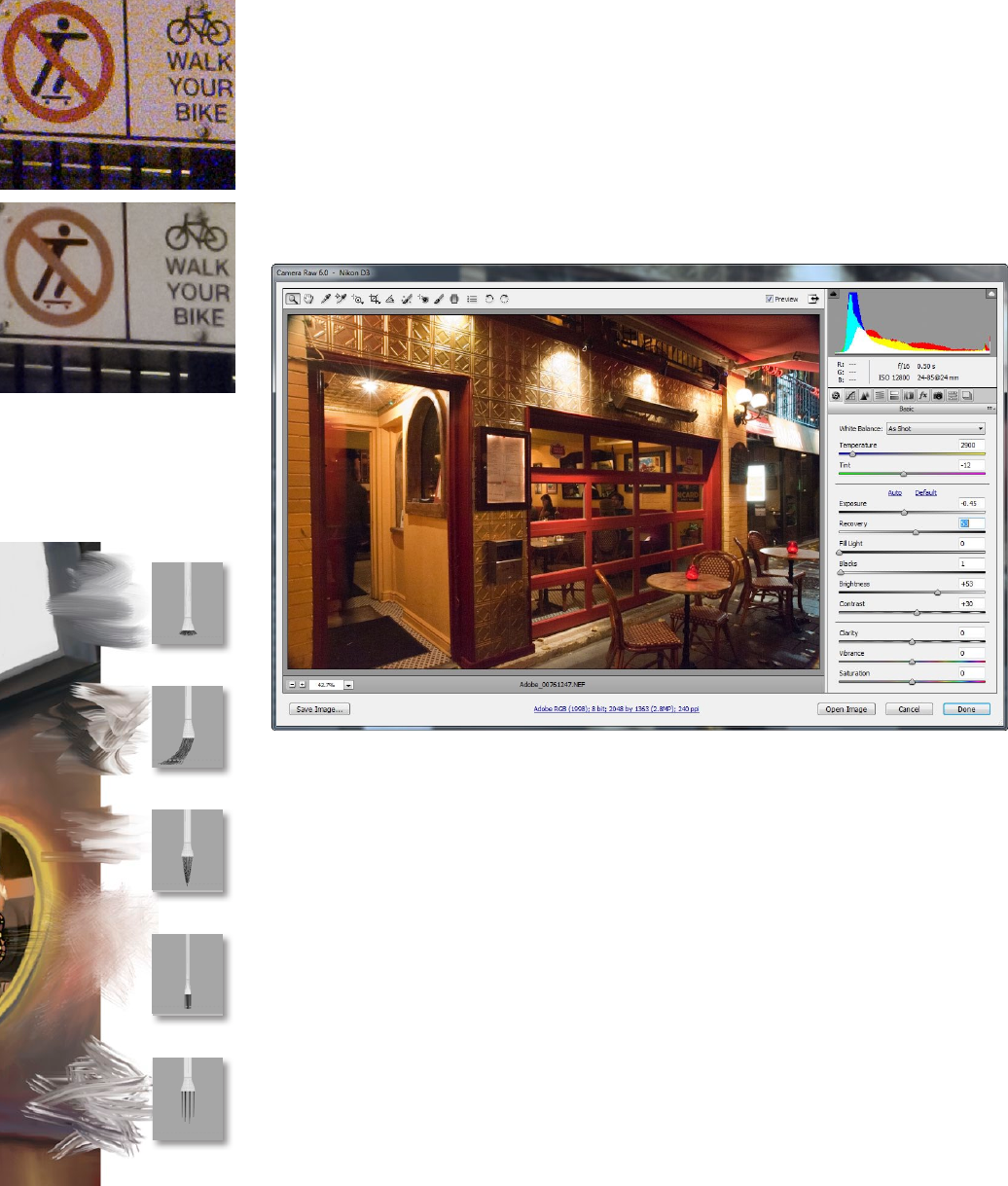Click the Open Image button
Image resolution: width=1008 pixels, height=1186 pixels.
[846, 709]
